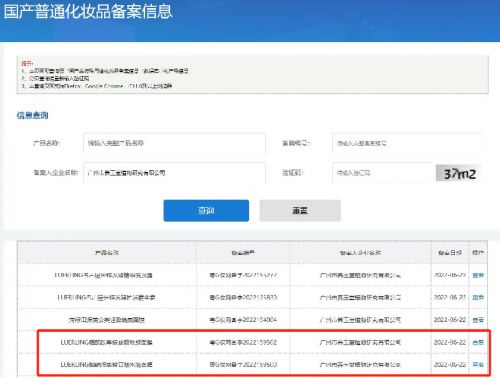Screen dimensions: 500x378
Task: Click date cell in row 2022159502
Action: point(450,342)
